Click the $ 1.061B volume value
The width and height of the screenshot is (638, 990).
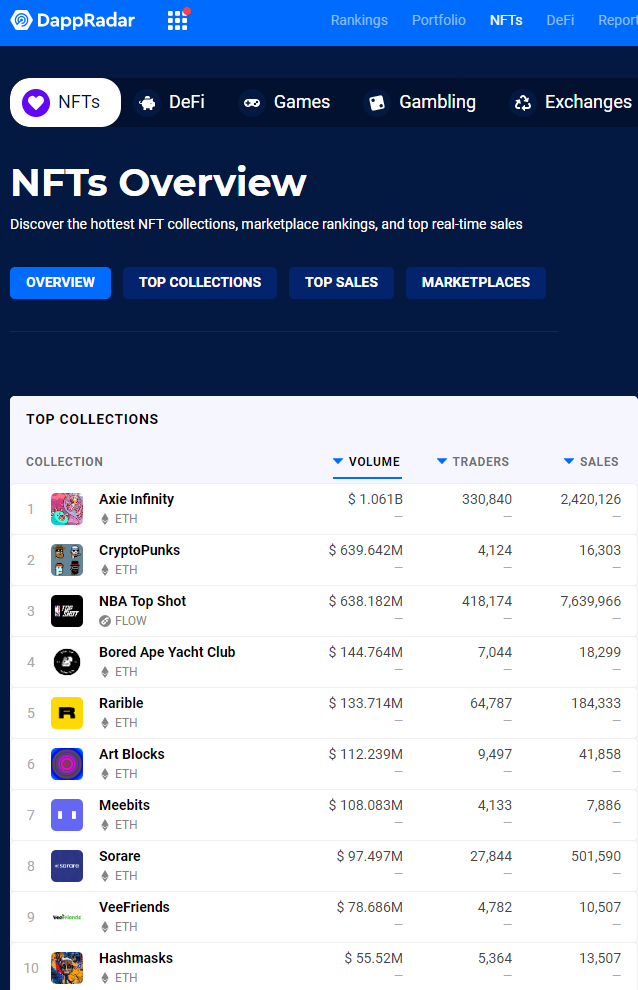point(375,499)
